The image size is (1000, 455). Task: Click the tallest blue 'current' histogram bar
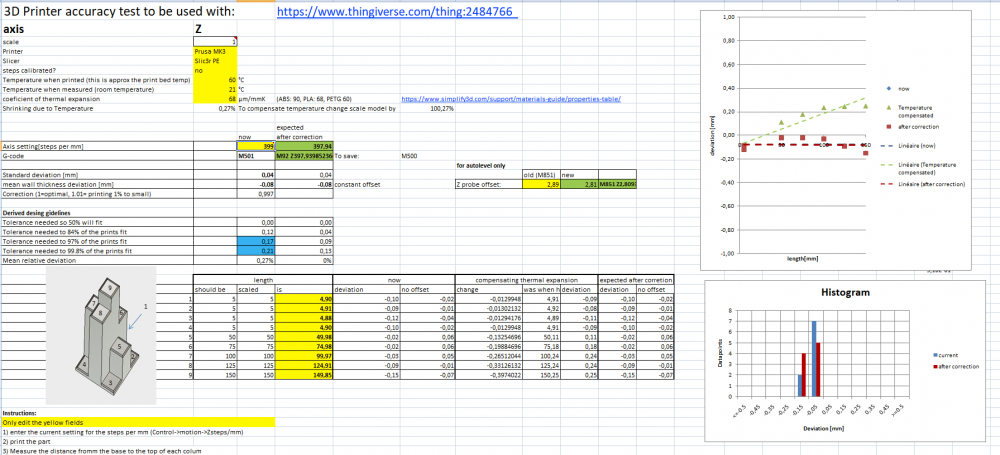click(x=814, y=358)
